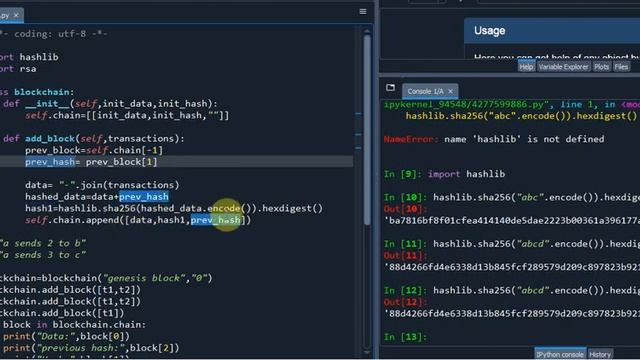640x360 pixels.
Task: Click the Out[12] hash result line
Action: [512, 314]
